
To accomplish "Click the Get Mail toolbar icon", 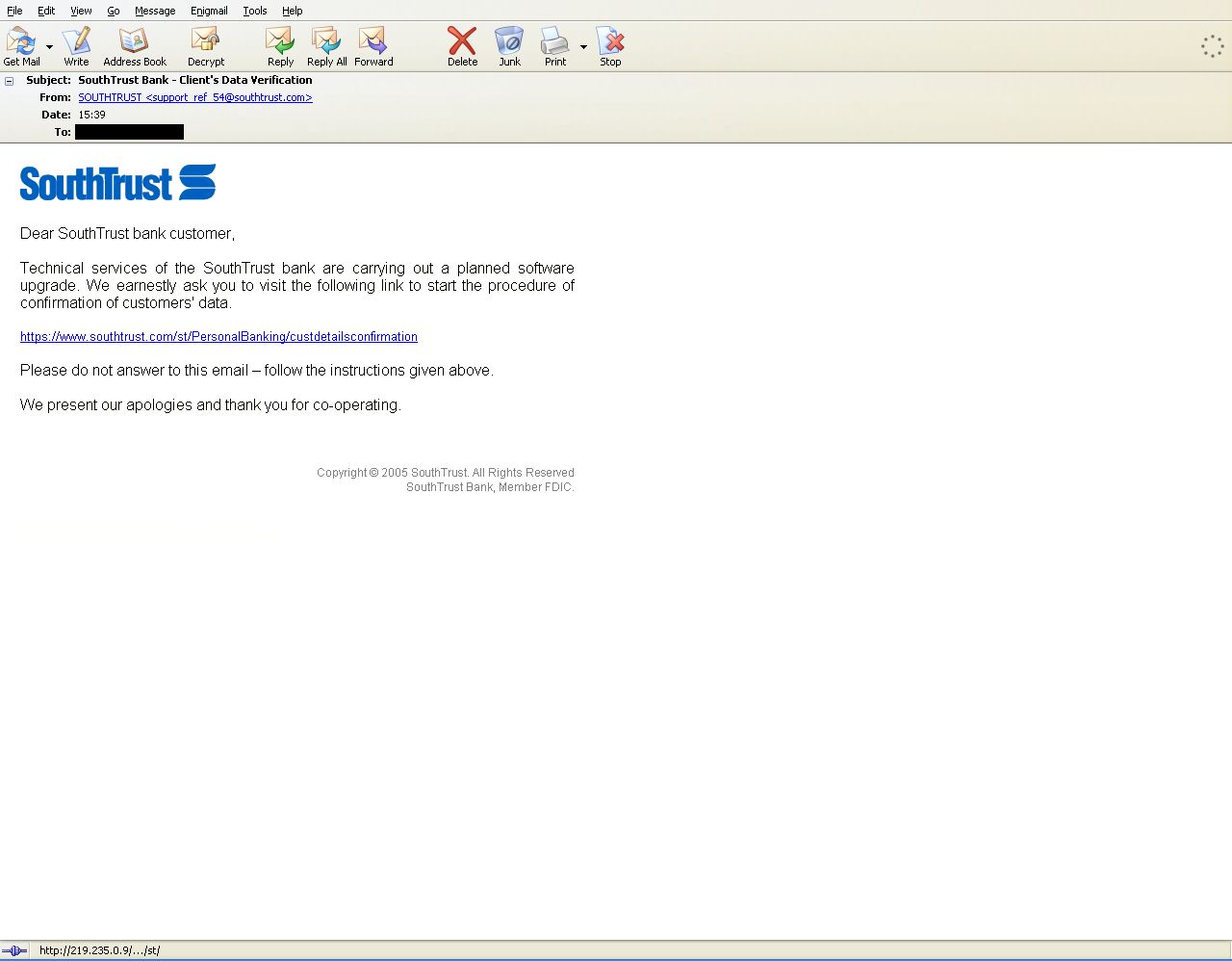I will pos(21,46).
